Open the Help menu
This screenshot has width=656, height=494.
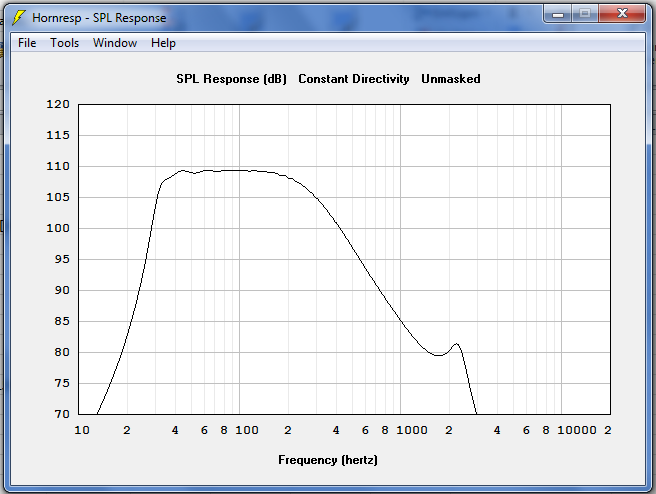pos(163,43)
